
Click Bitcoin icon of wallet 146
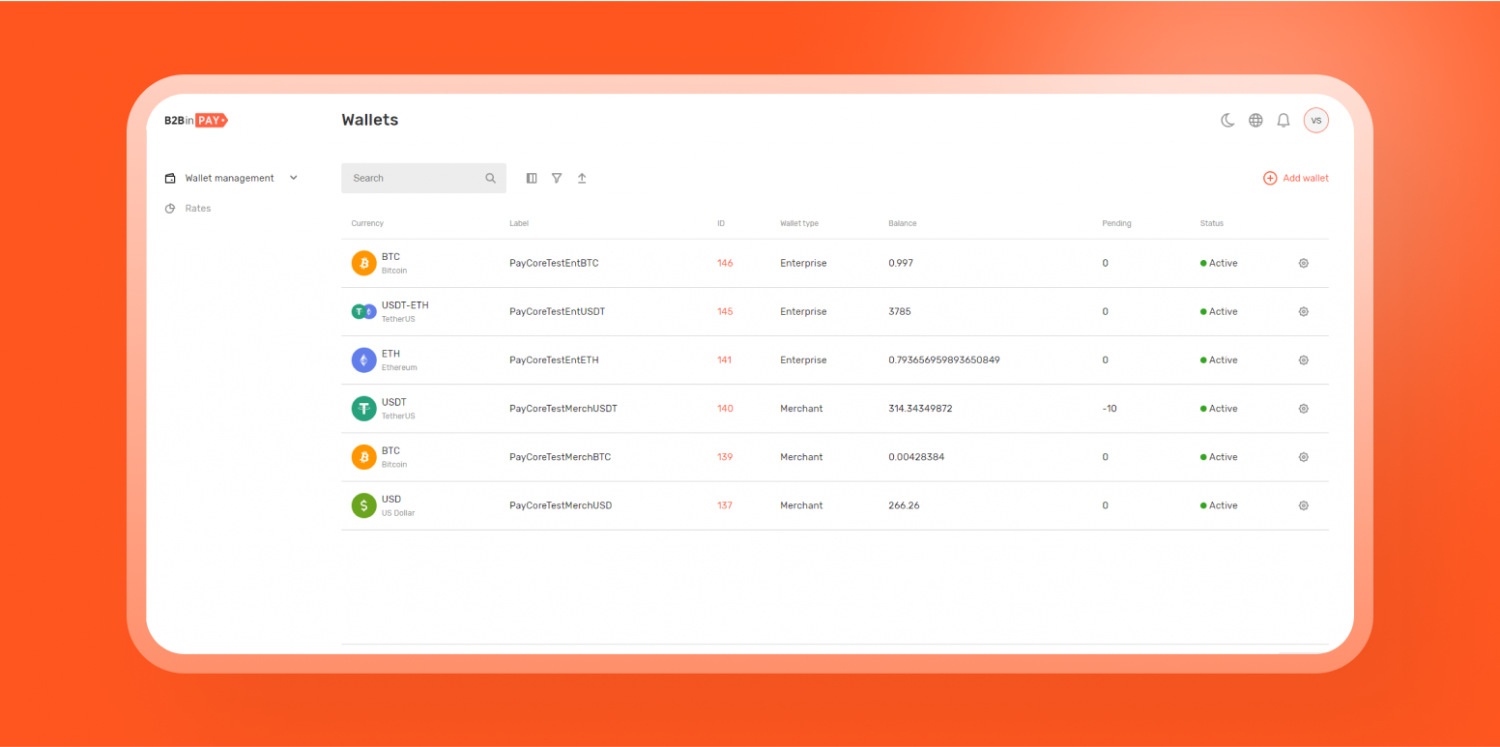tap(364, 263)
